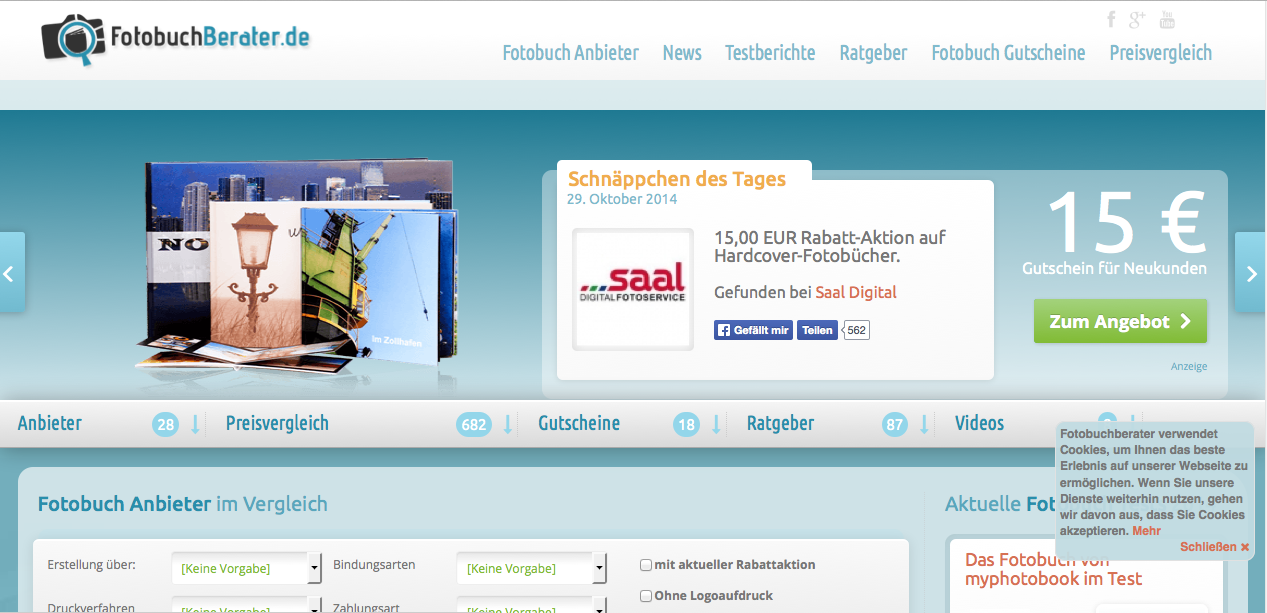Viewport: 1267px width, 613px height.
Task: Click the 'Gutschein für Neukunden' text
Action: 1114,268
